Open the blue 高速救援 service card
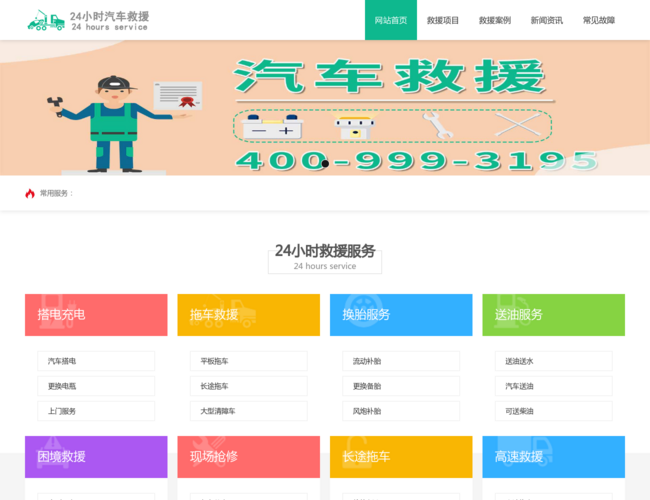650x500 pixels. (x=554, y=457)
